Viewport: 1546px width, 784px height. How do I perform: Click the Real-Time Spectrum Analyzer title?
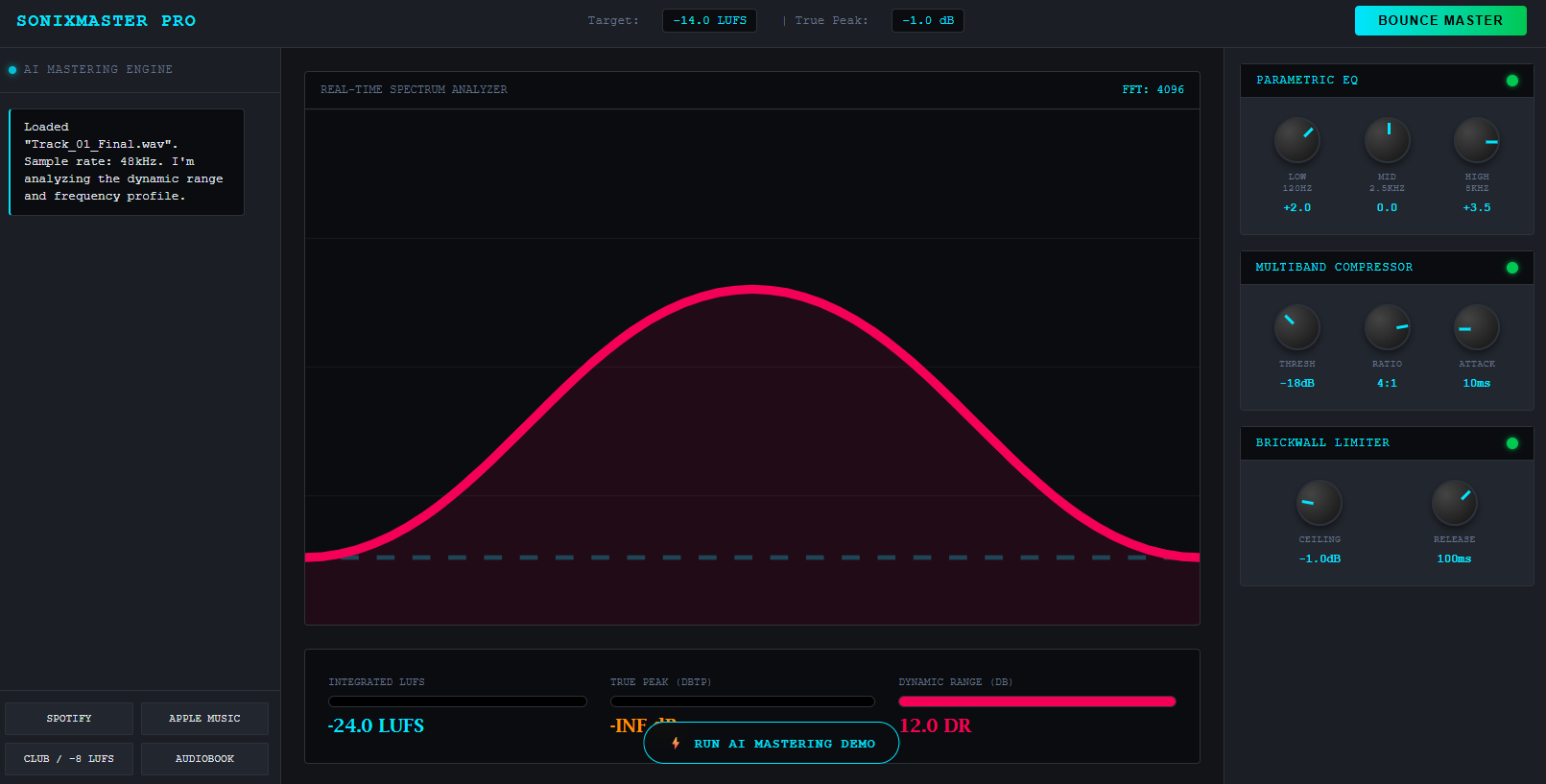[x=414, y=89]
